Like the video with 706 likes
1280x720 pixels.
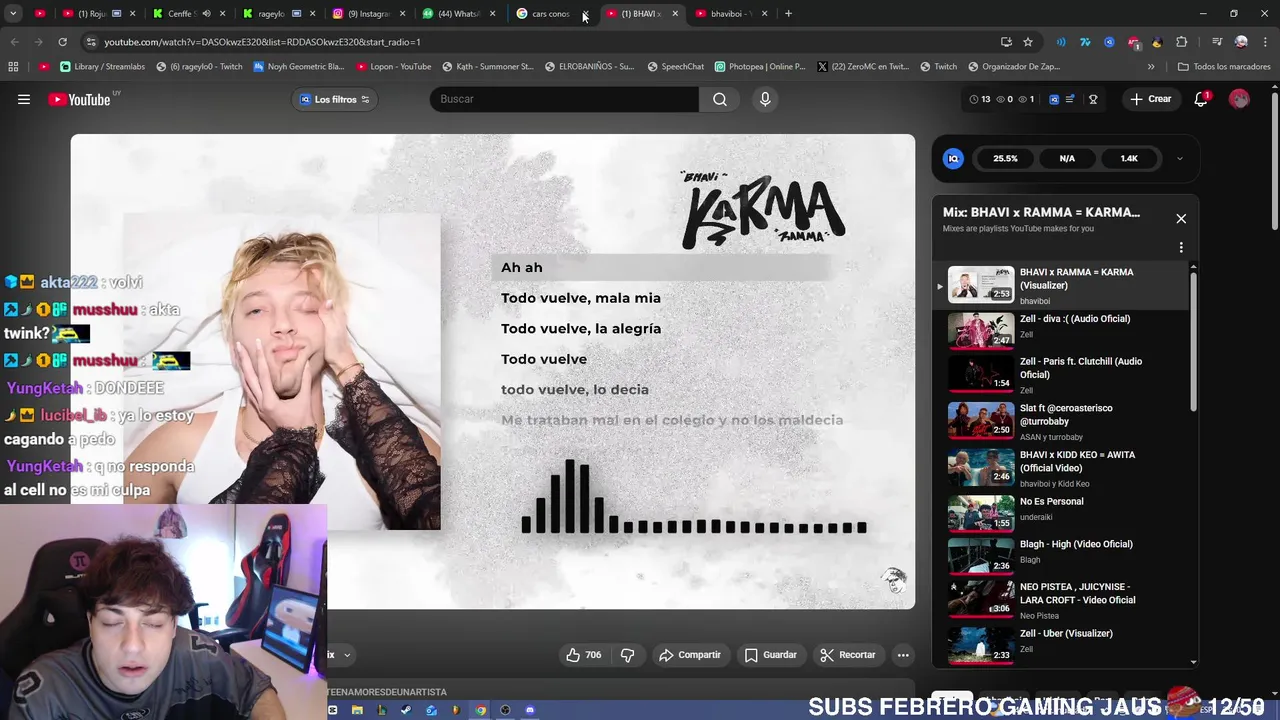584,655
